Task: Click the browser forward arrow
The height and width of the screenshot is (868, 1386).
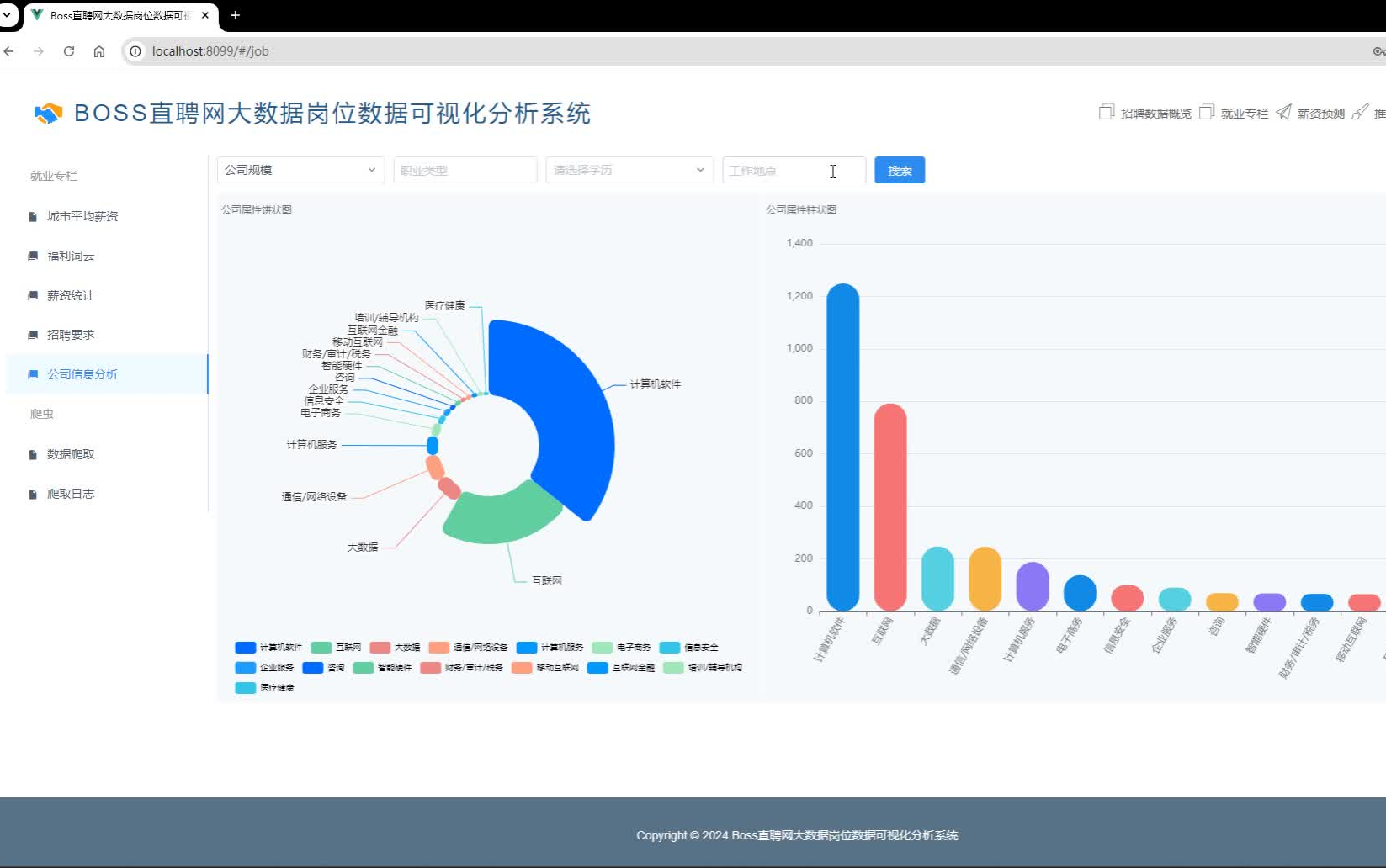Action: point(39,51)
